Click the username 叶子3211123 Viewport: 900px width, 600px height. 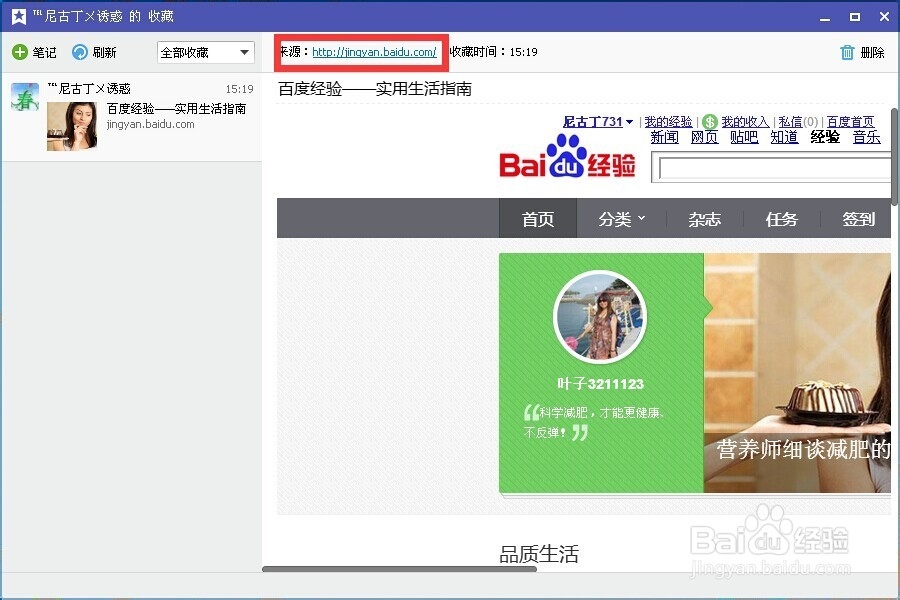[600, 384]
